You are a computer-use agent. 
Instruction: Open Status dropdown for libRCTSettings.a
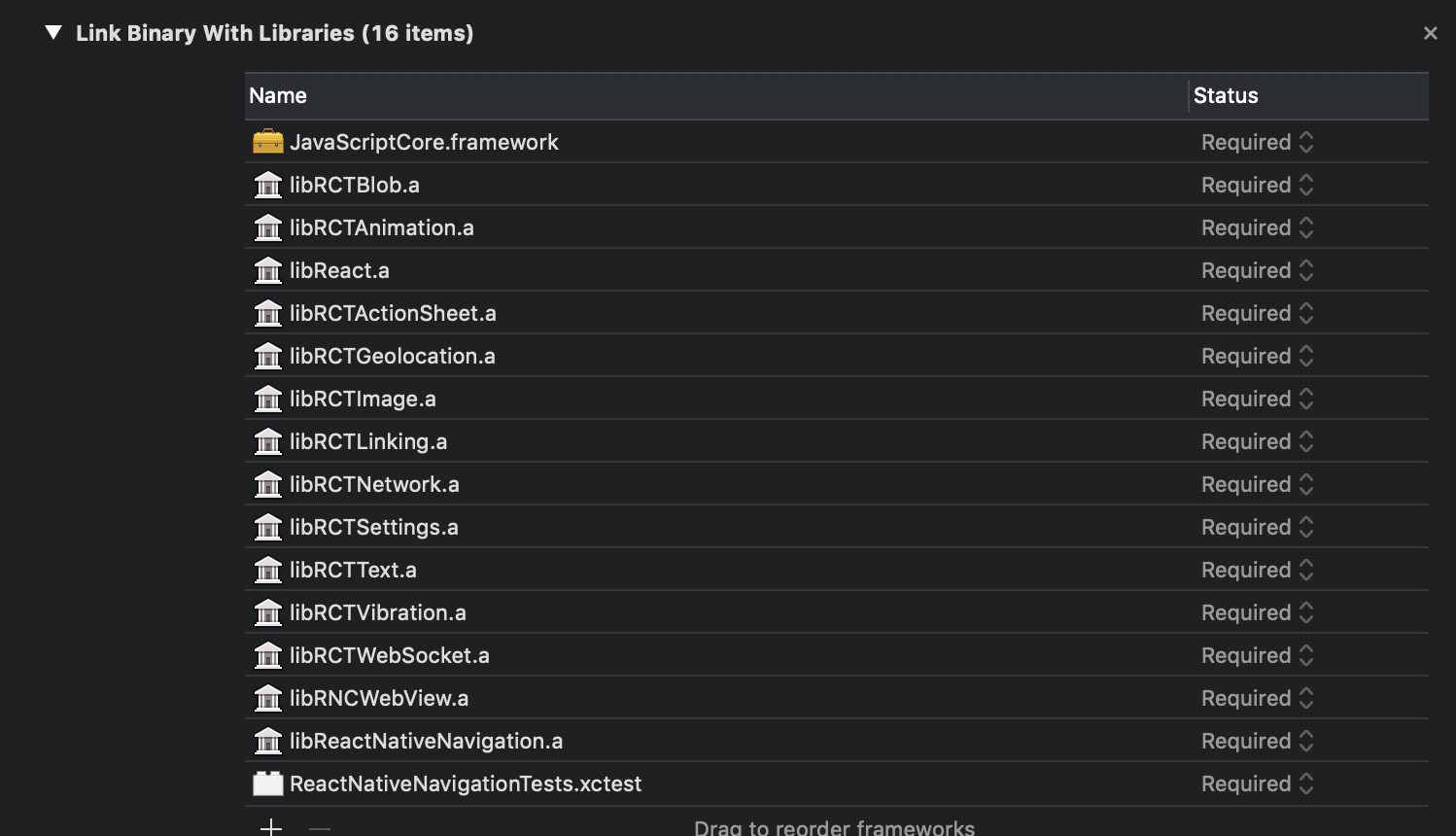(1257, 527)
